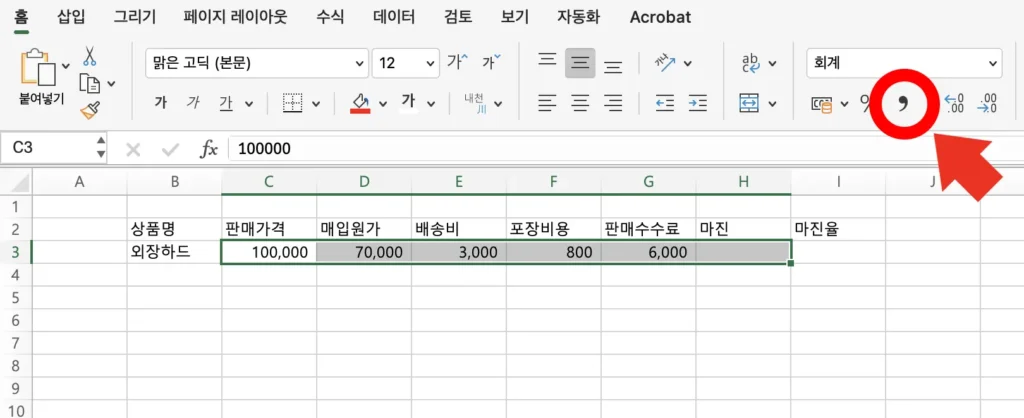Open the Acrobat tab
Viewport: 1024px width, 418px height.
tap(660, 17)
